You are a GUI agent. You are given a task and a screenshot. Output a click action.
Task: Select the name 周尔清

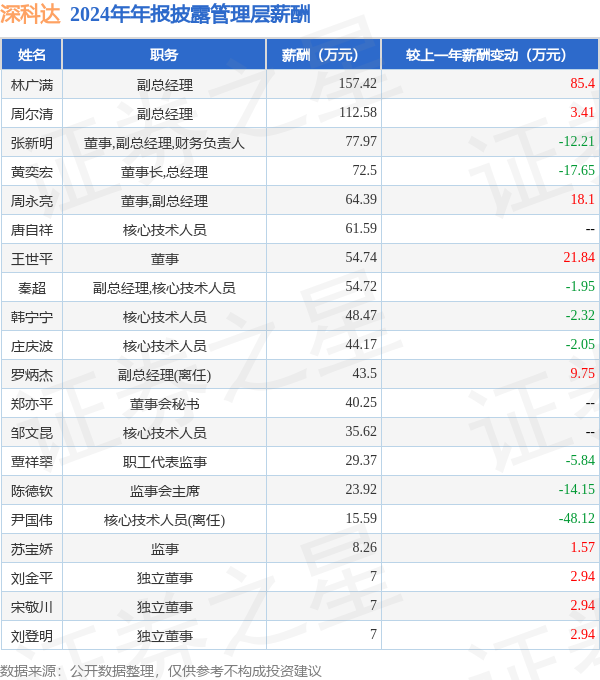click(32, 114)
